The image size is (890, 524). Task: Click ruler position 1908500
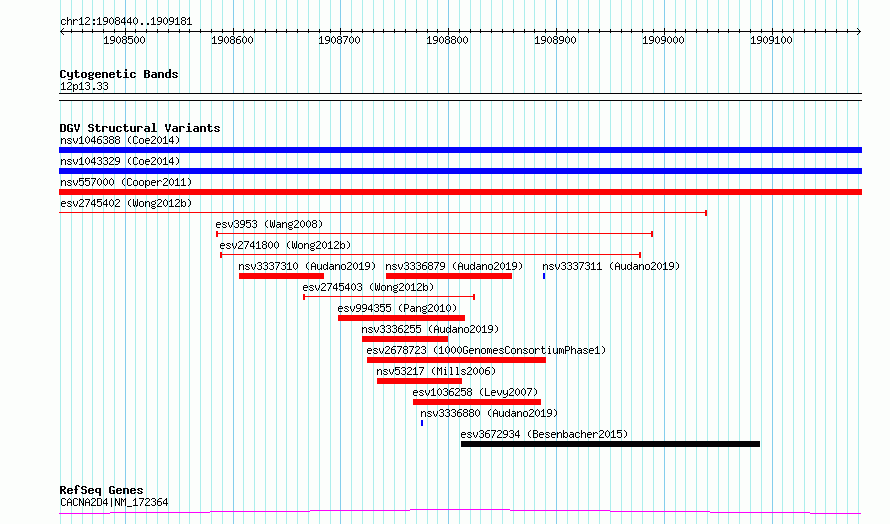[124, 40]
